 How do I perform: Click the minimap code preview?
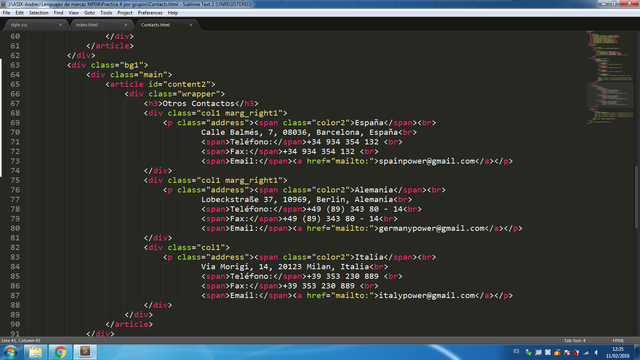point(610,78)
